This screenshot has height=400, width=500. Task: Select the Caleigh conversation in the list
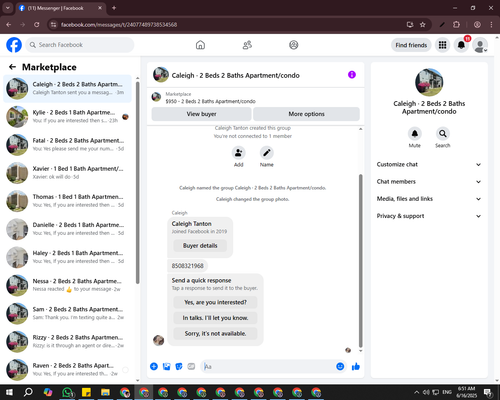[x=67, y=89]
